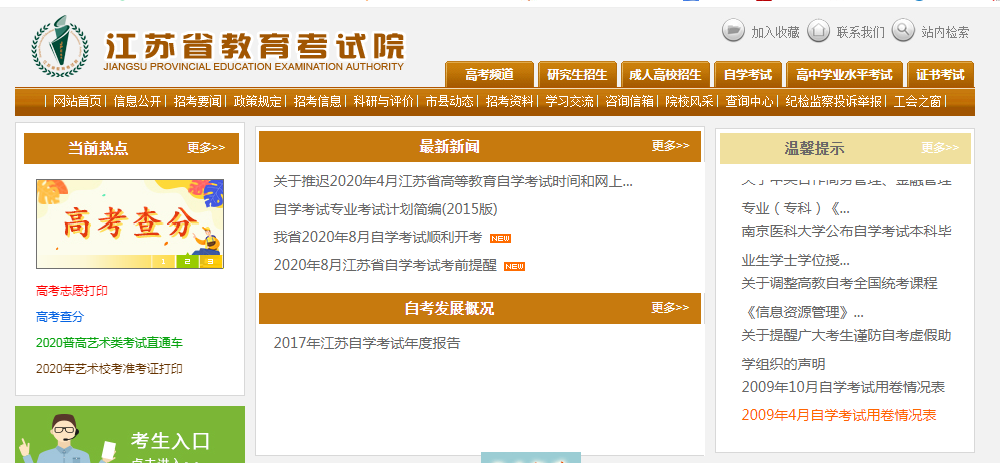1000x463 pixels.
Task: Open 纪检监察投诉举报 navigation item
Action: (x=834, y=101)
